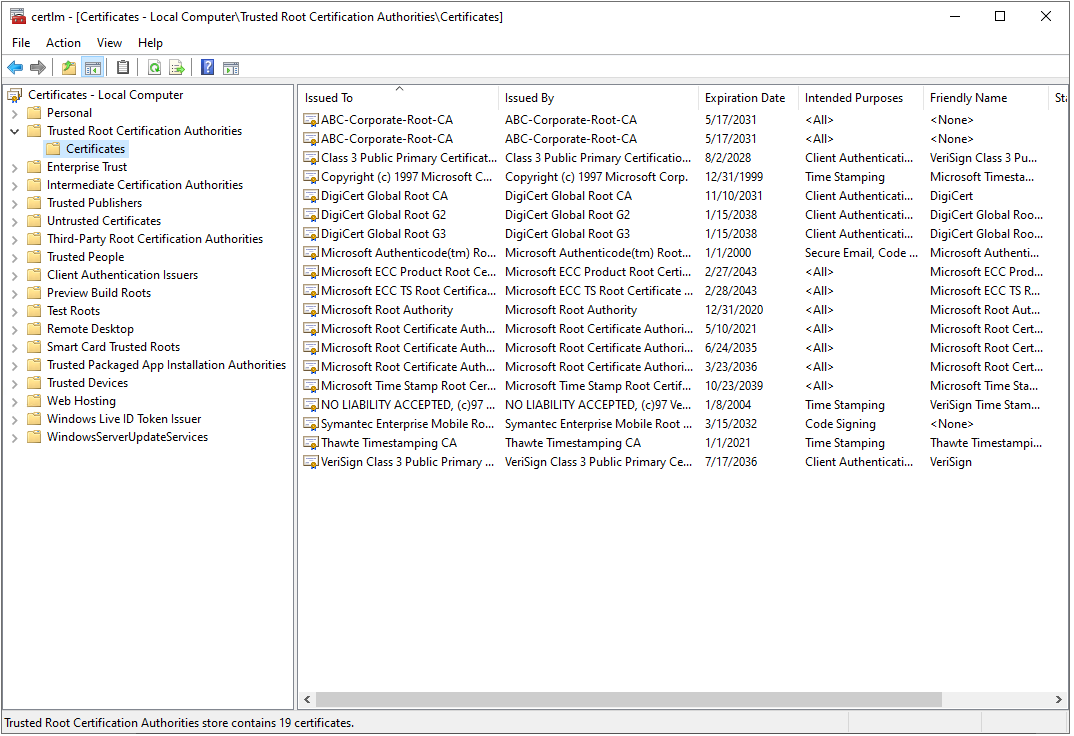Select the VeriSign Class 3 Public Primary certificate
Viewport: 1074px width, 736px height.
click(x=407, y=462)
